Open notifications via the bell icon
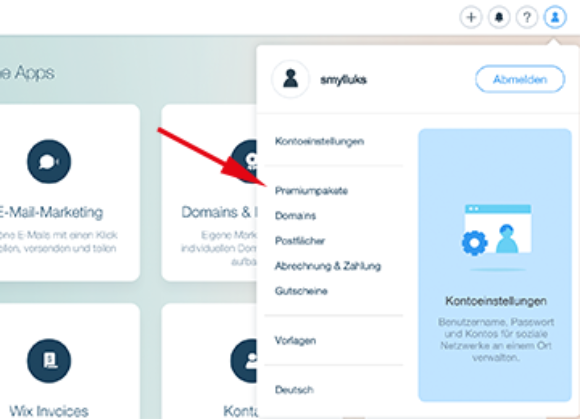 (499, 17)
